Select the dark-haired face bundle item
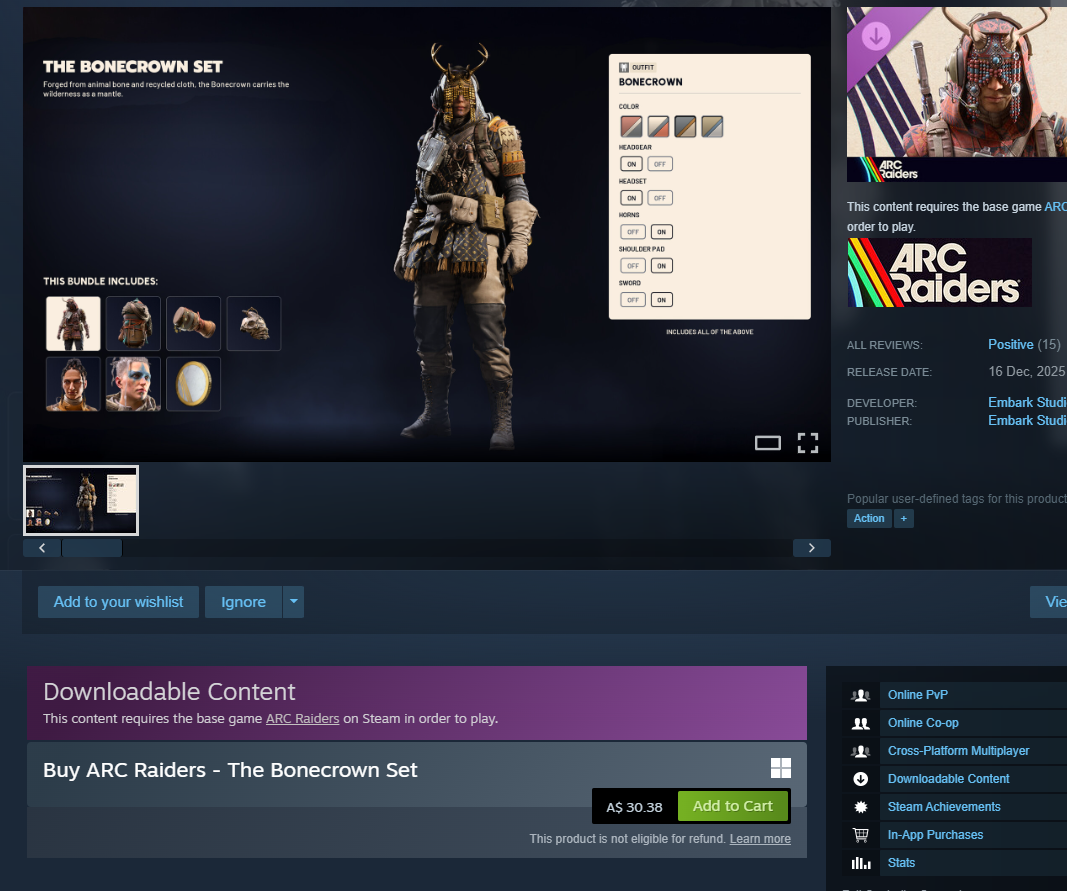Viewport: 1067px width, 891px height. (73, 384)
